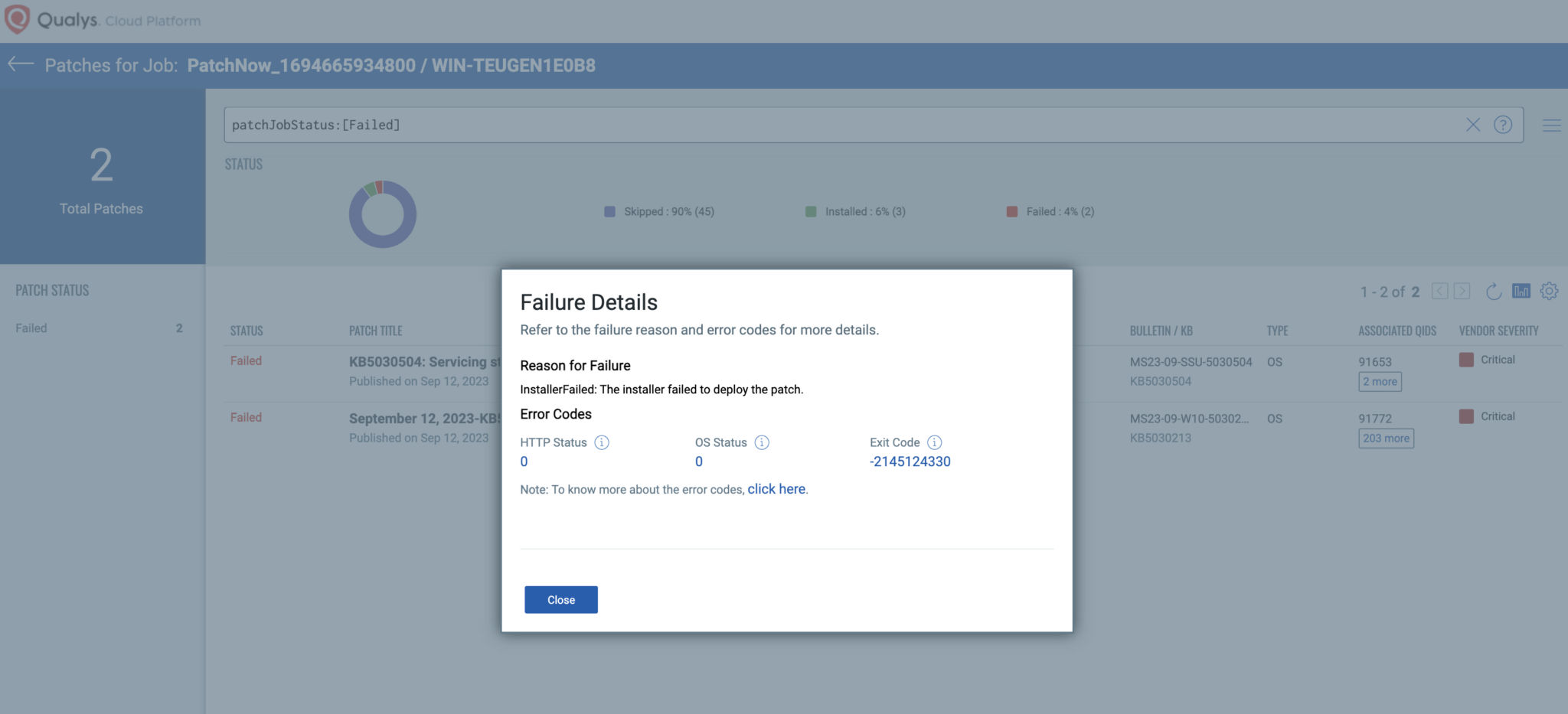Image resolution: width=1568 pixels, height=714 pixels.
Task: Expand the 2 more QIDs badge
Action: [1379, 381]
